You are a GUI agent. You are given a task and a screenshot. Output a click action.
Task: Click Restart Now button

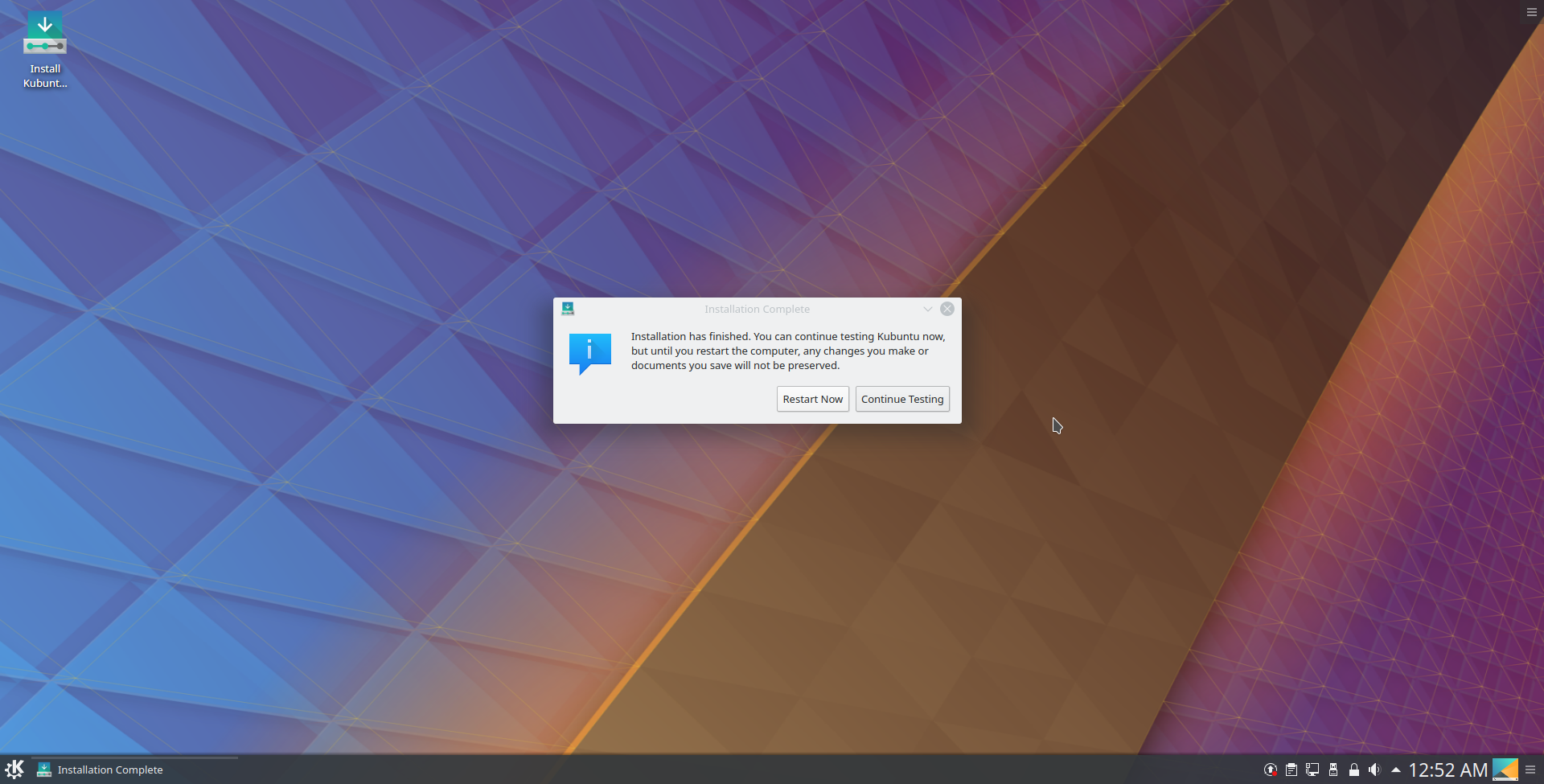click(x=812, y=399)
